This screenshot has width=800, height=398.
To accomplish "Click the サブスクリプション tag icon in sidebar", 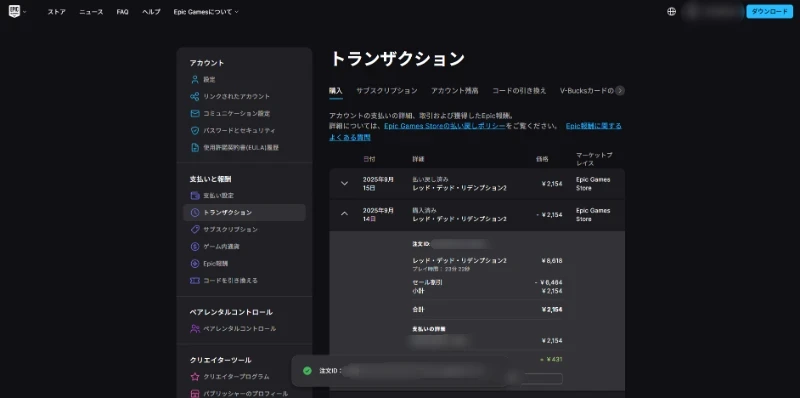I will point(194,230).
